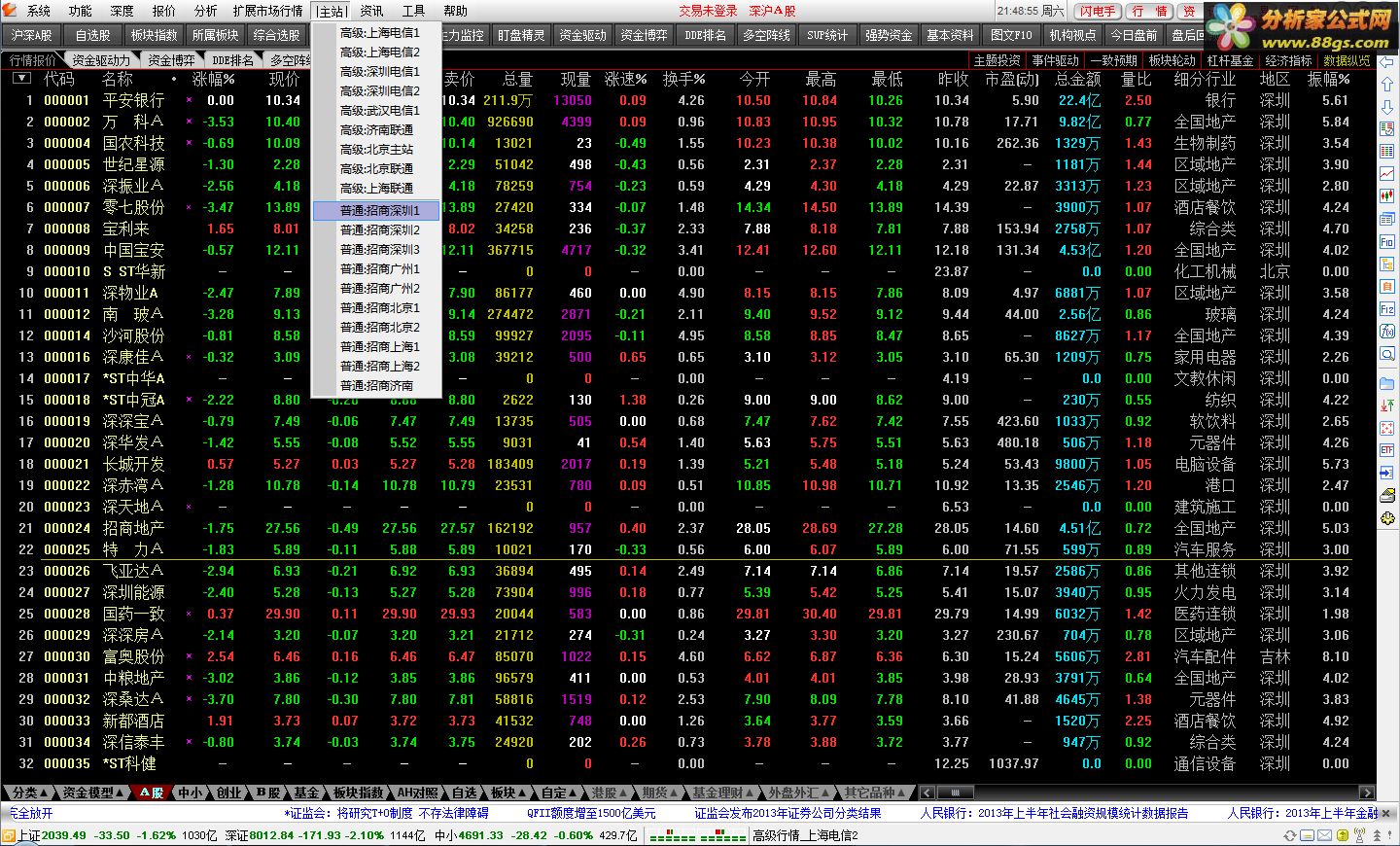The height and width of the screenshot is (846, 1400).
Task: Click the yellow flower icon in sidebar
Action: [x=1386, y=517]
